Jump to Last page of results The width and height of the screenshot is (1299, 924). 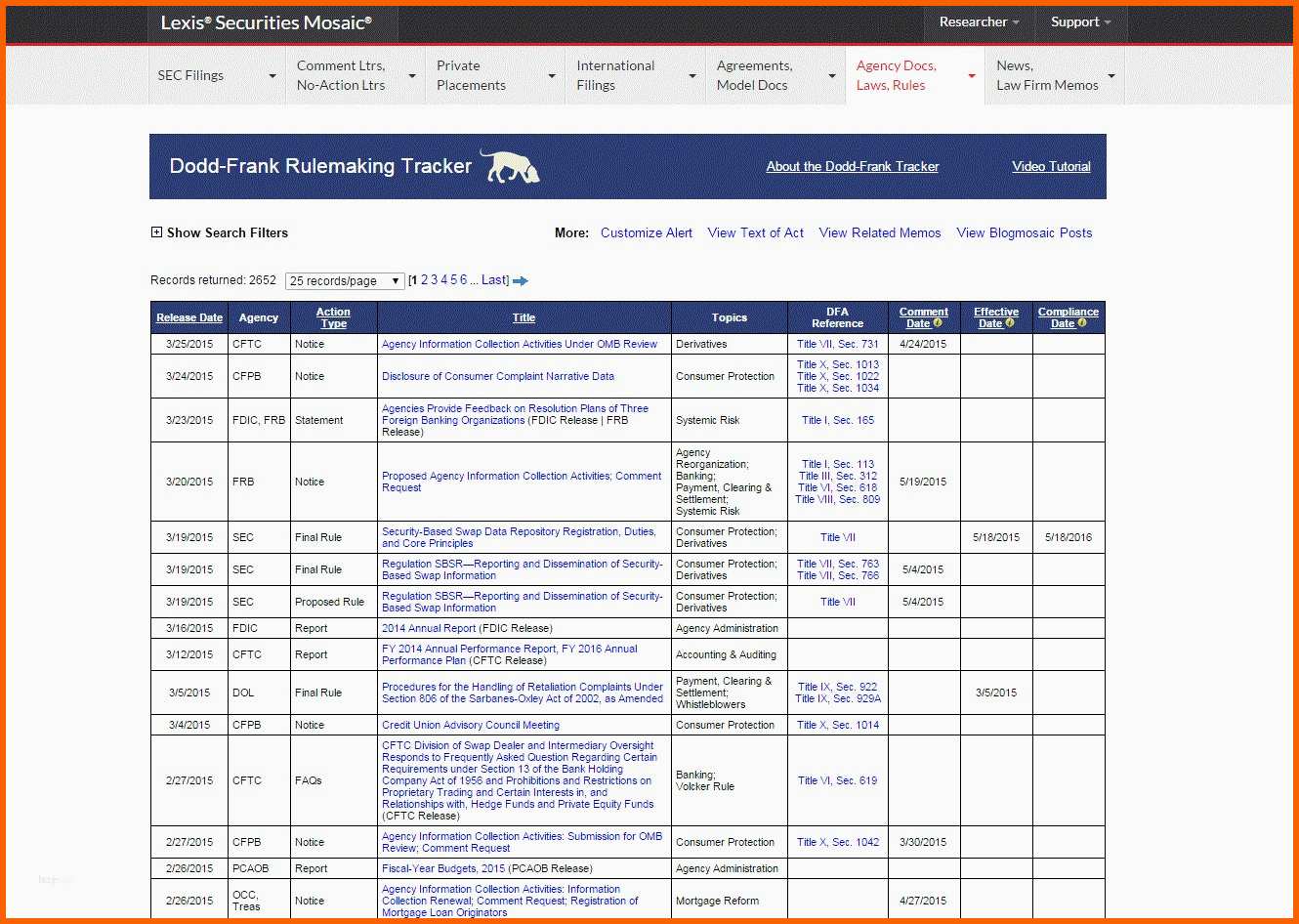click(x=494, y=280)
